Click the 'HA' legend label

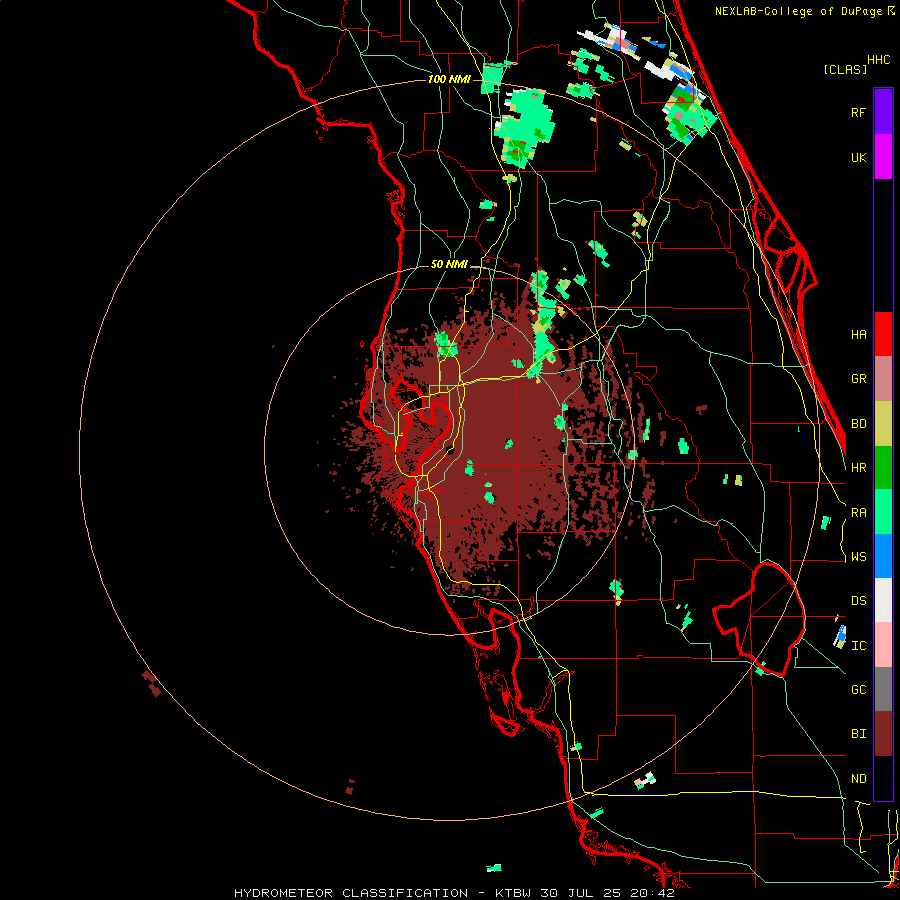858,335
